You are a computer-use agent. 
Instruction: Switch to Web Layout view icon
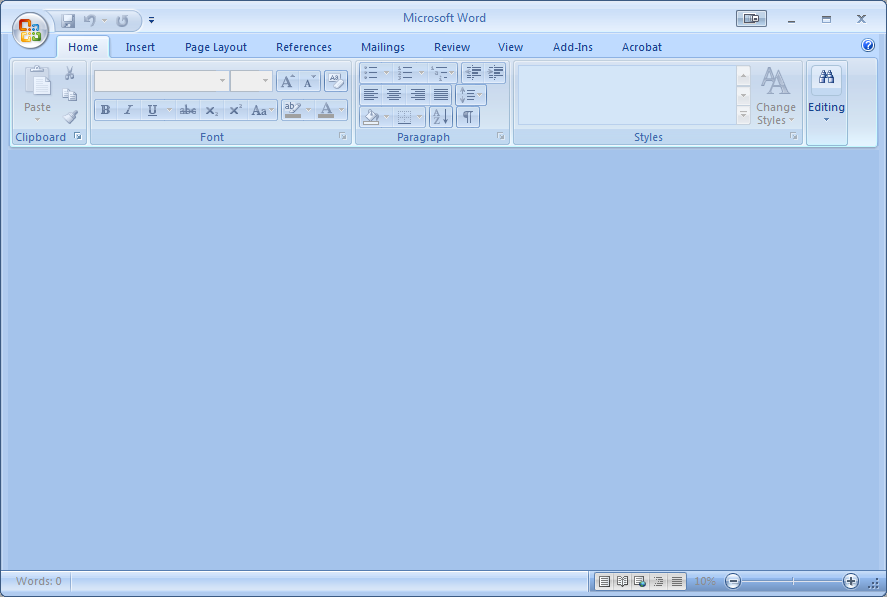(x=638, y=581)
